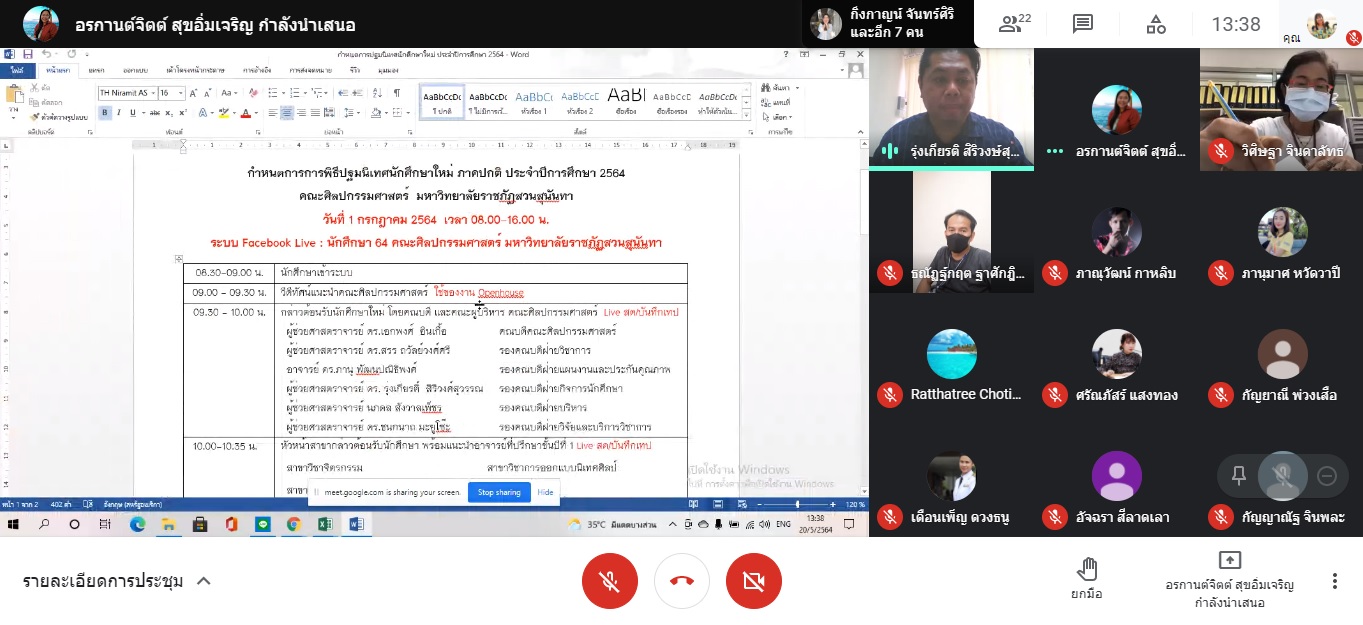Open the TH Niramit AS font dropdown
The image size is (1363, 625).
pos(126,93)
